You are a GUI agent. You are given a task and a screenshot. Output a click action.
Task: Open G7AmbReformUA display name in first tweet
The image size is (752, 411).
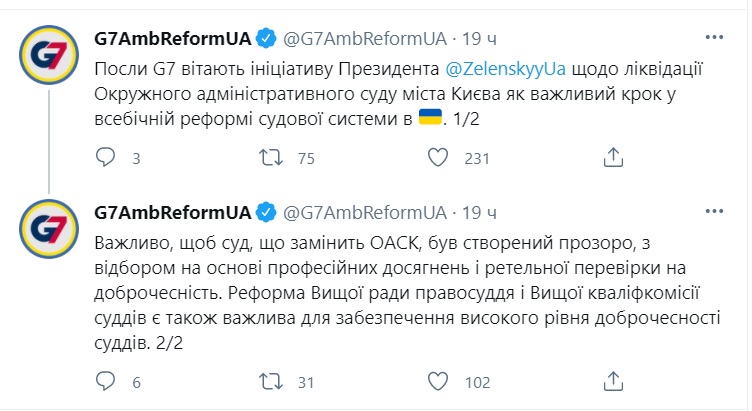click(171, 40)
